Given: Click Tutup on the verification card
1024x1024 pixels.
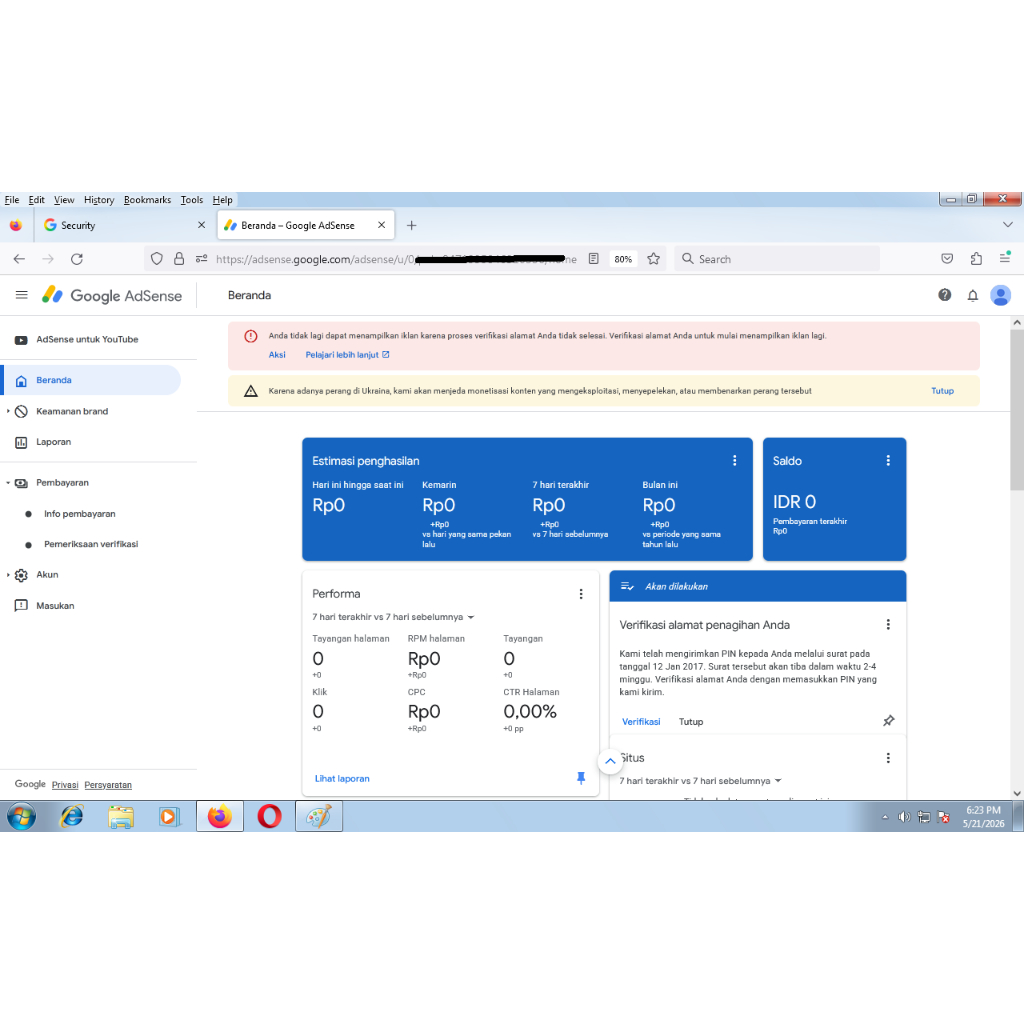Looking at the screenshot, I should tap(690, 722).
